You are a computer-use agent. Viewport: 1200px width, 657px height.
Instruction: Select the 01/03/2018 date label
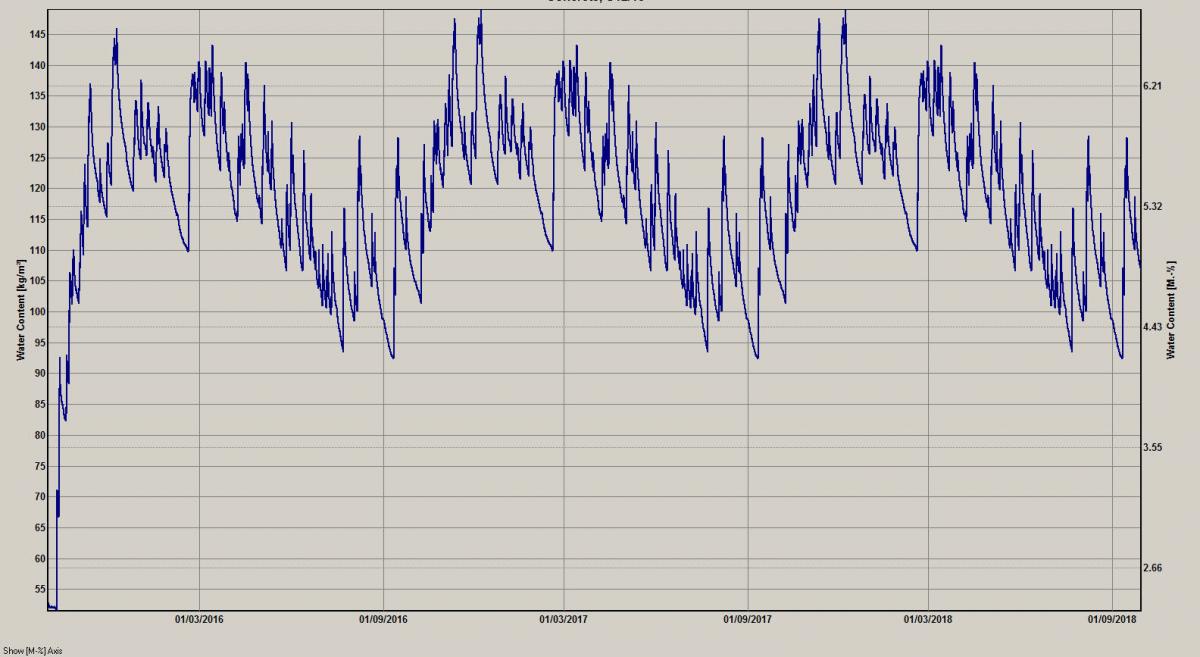point(928,620)
